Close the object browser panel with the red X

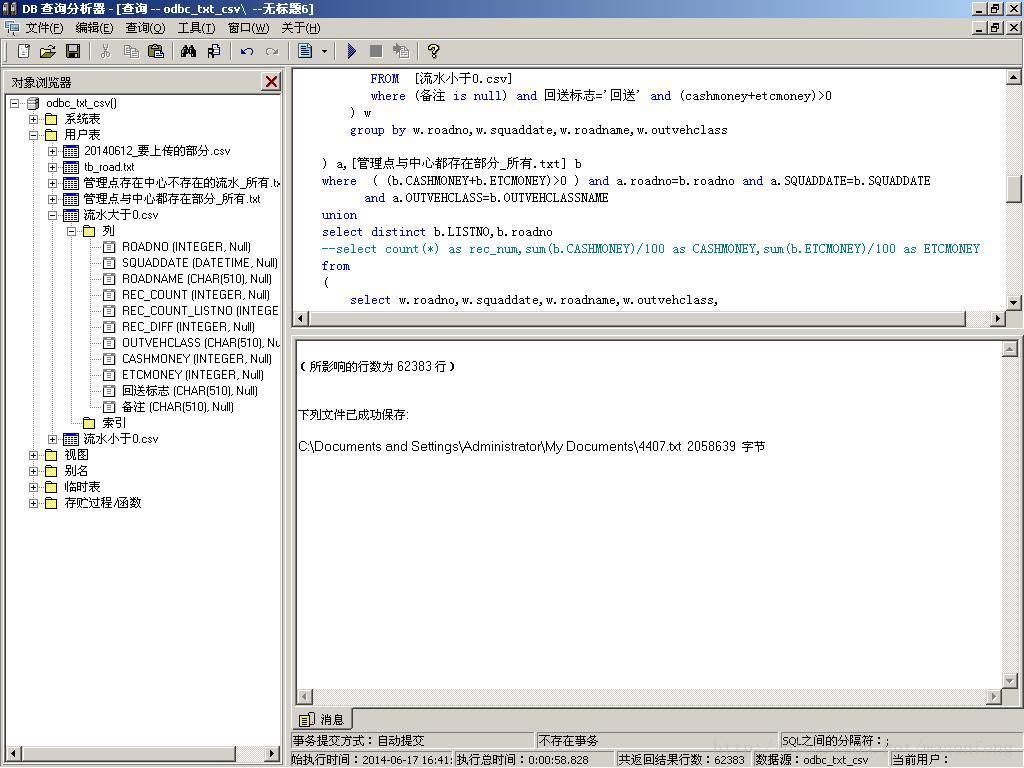pyautogui.click(x=271, y=82)
